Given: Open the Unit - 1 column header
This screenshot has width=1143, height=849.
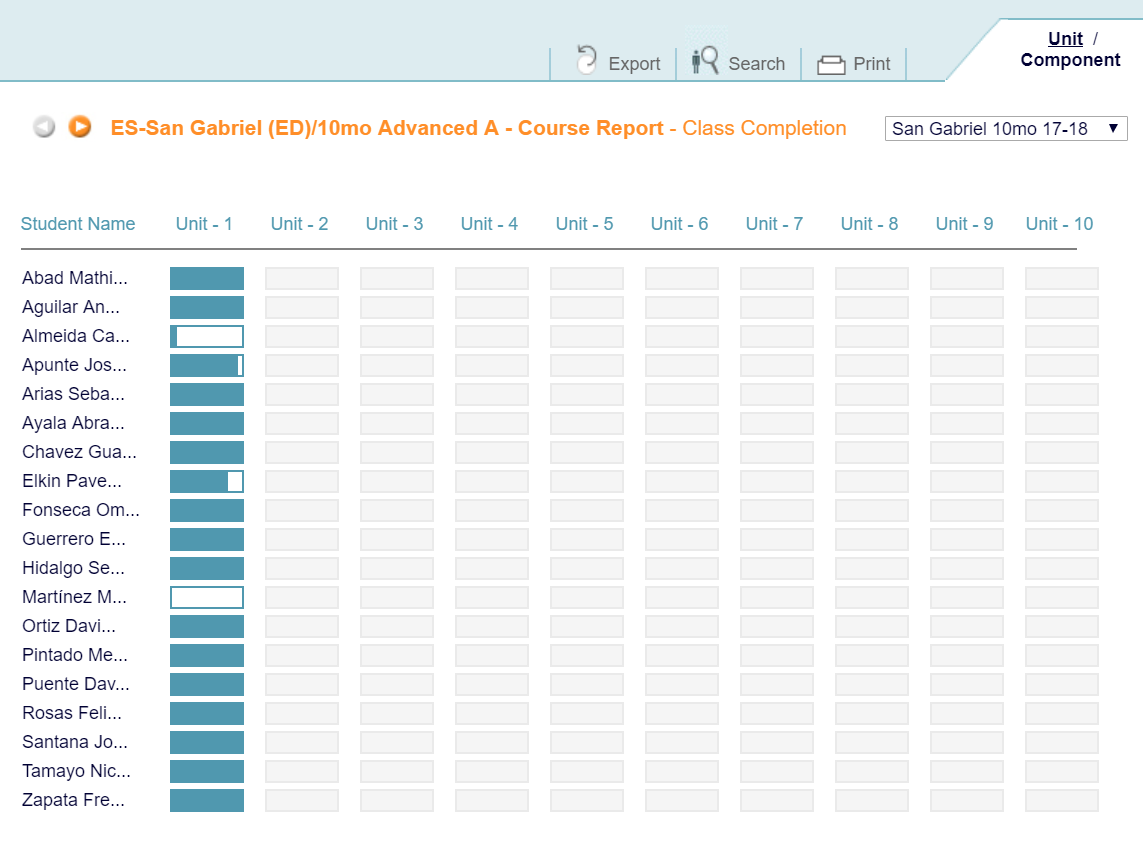Looking at the screenshot, I should [204, 224].
